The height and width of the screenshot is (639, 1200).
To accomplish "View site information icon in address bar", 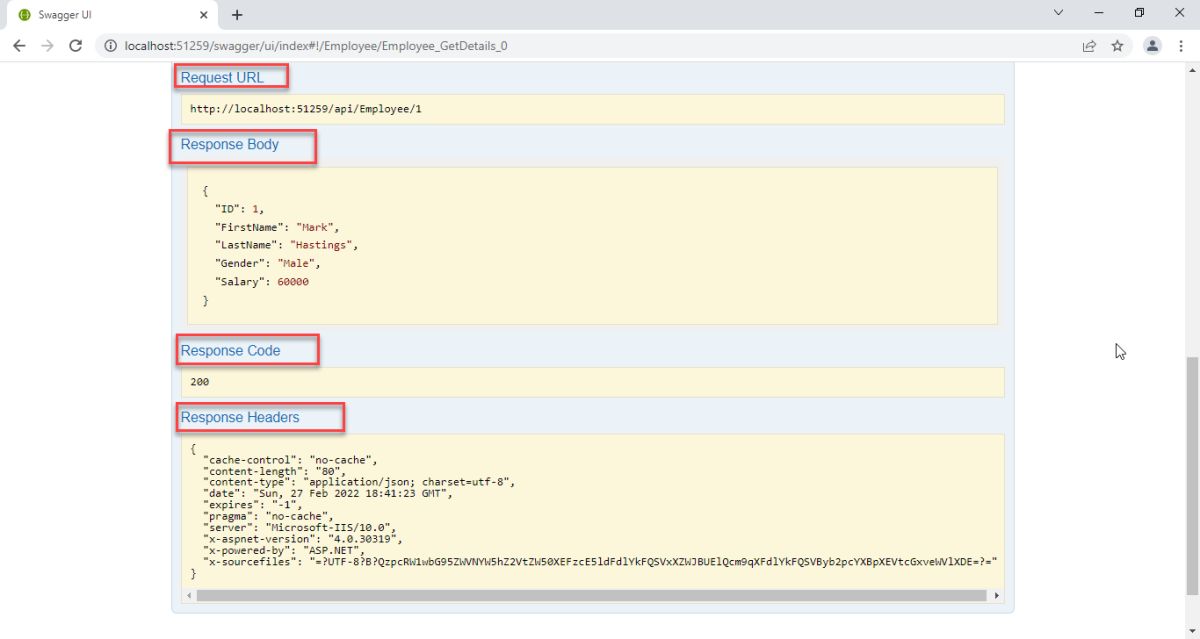I will (x=110, y=46).
